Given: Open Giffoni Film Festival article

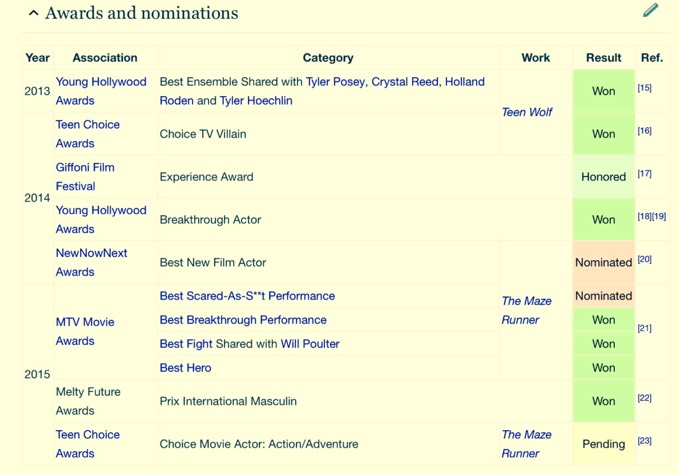Looking at the screenshot, I should coord(85,176).
